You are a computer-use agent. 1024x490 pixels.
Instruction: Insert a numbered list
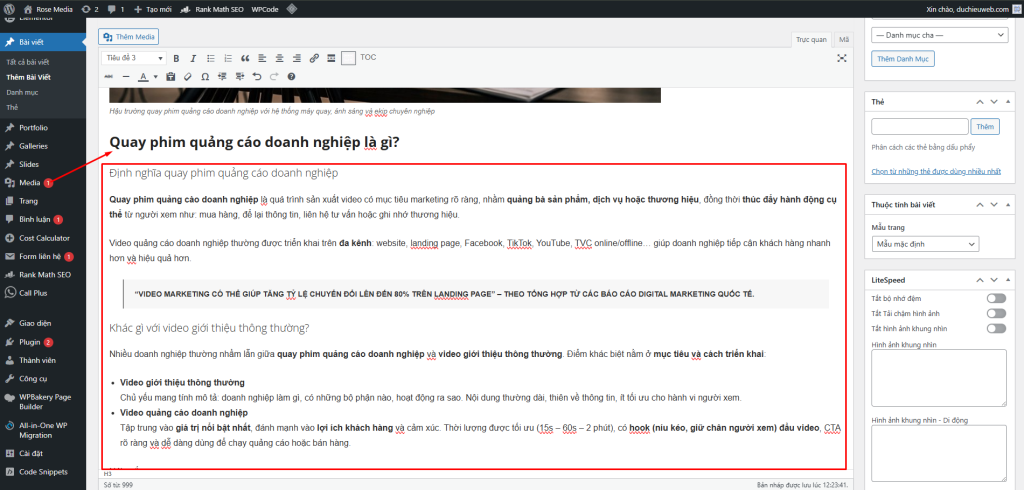(x=228, y=58)
